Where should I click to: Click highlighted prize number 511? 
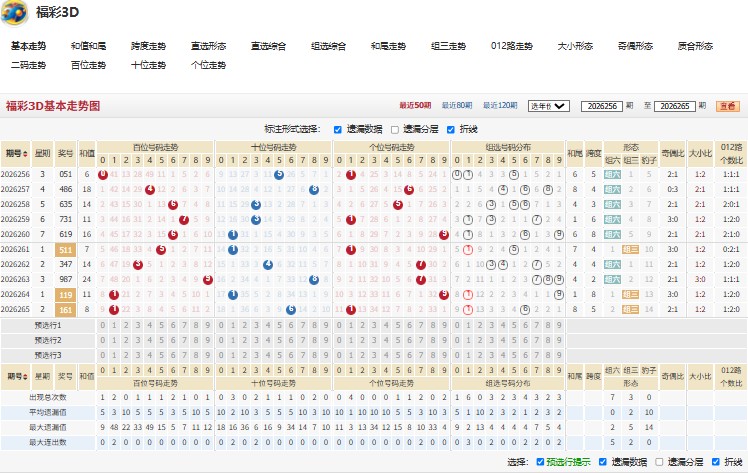65,250
